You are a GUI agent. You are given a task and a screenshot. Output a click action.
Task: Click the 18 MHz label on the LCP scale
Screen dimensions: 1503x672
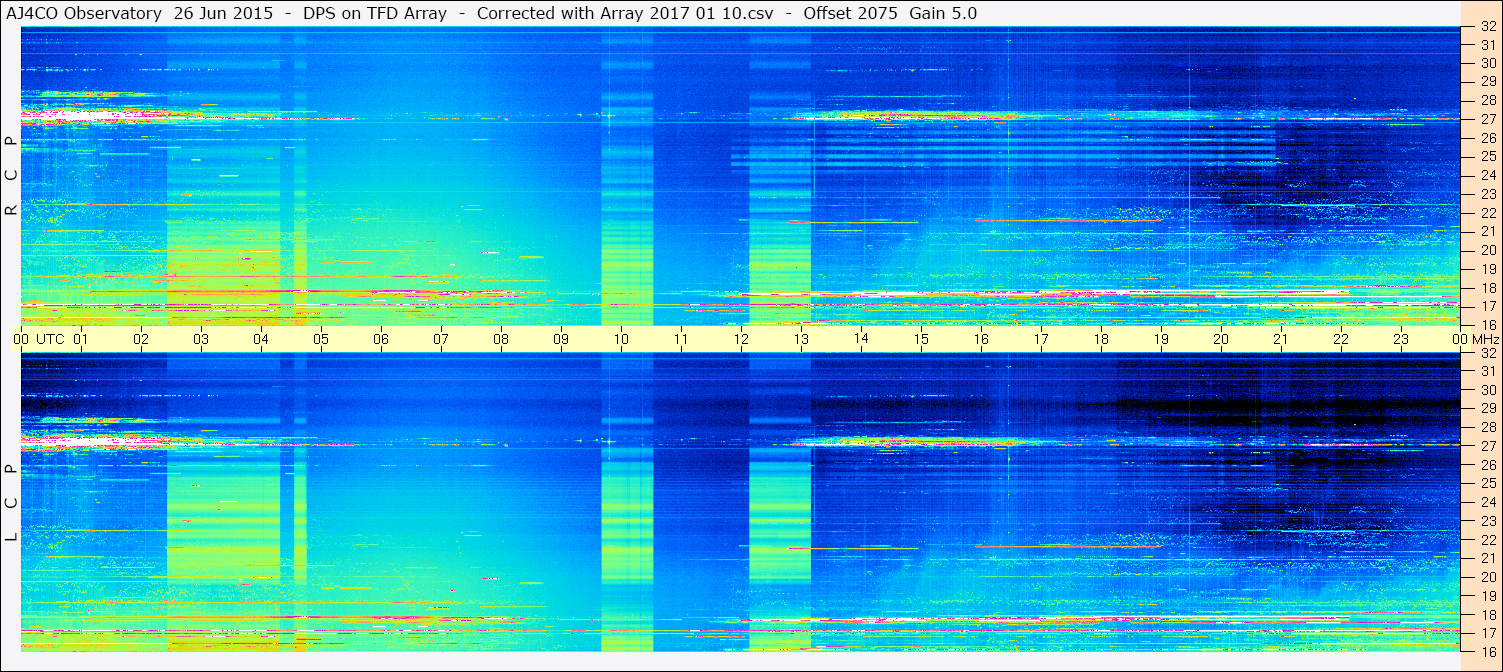(1487, 615)
